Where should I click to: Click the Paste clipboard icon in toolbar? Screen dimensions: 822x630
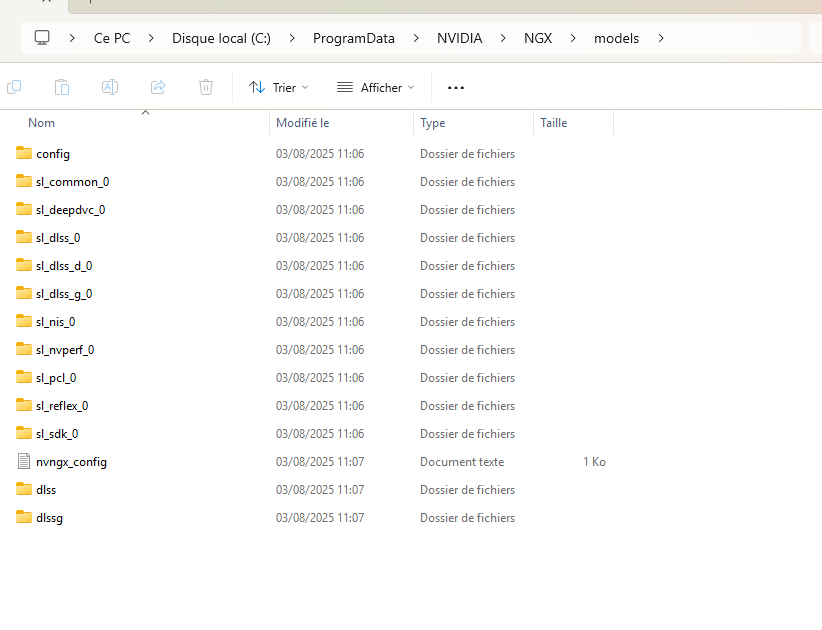point(62,87)
